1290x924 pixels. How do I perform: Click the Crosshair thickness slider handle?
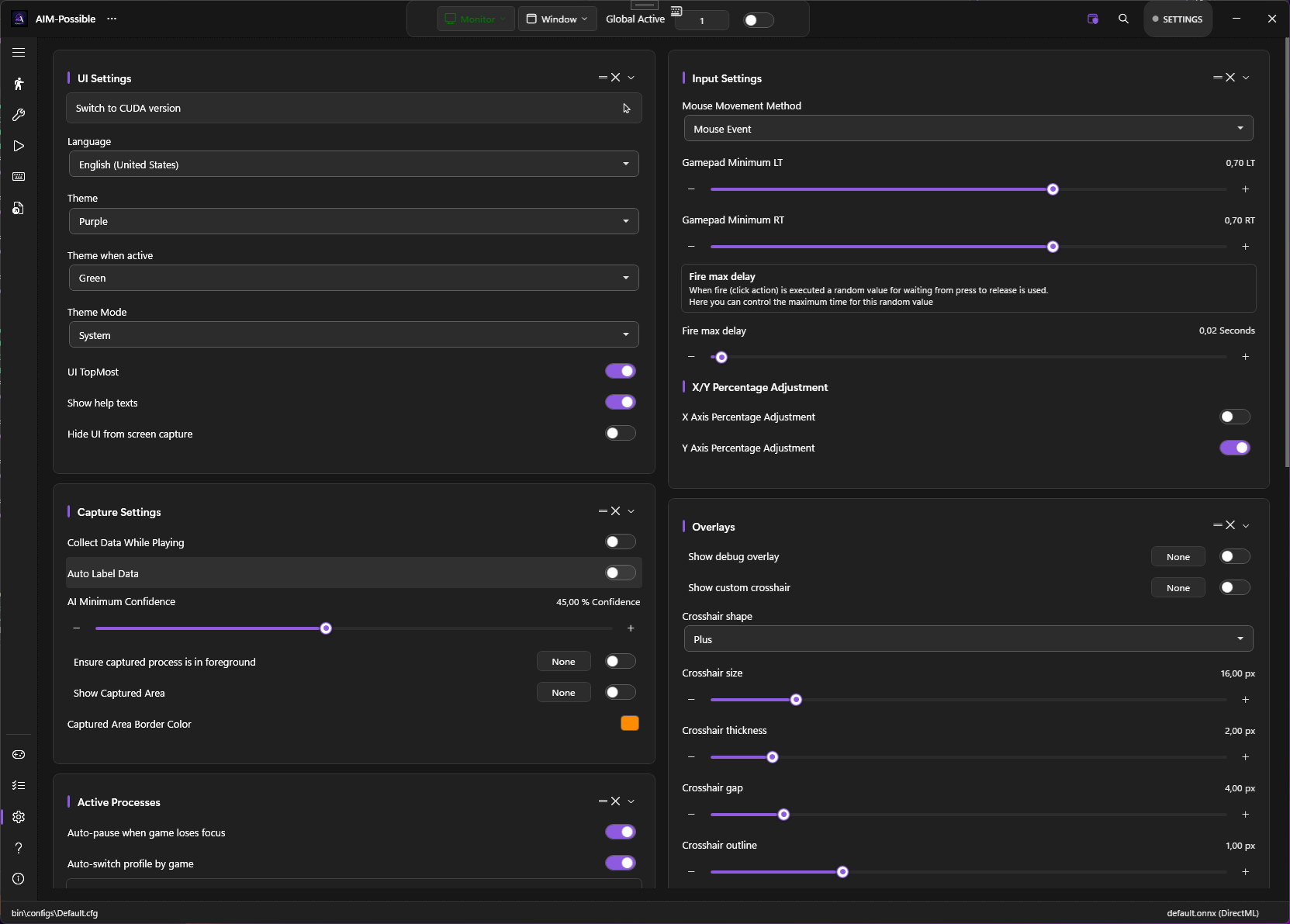point(773,757)
